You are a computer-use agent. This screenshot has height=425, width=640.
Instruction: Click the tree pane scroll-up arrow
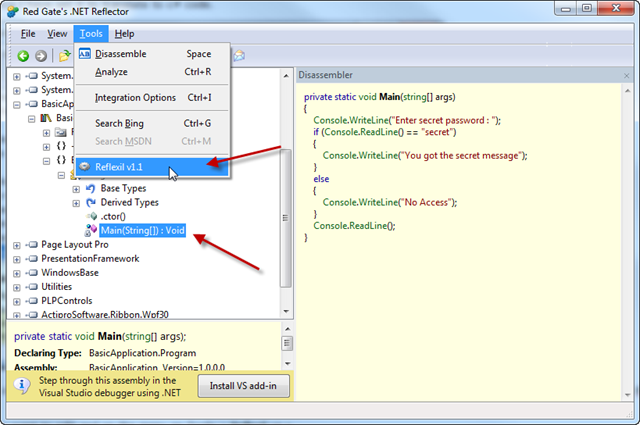(x=286, y=76)
